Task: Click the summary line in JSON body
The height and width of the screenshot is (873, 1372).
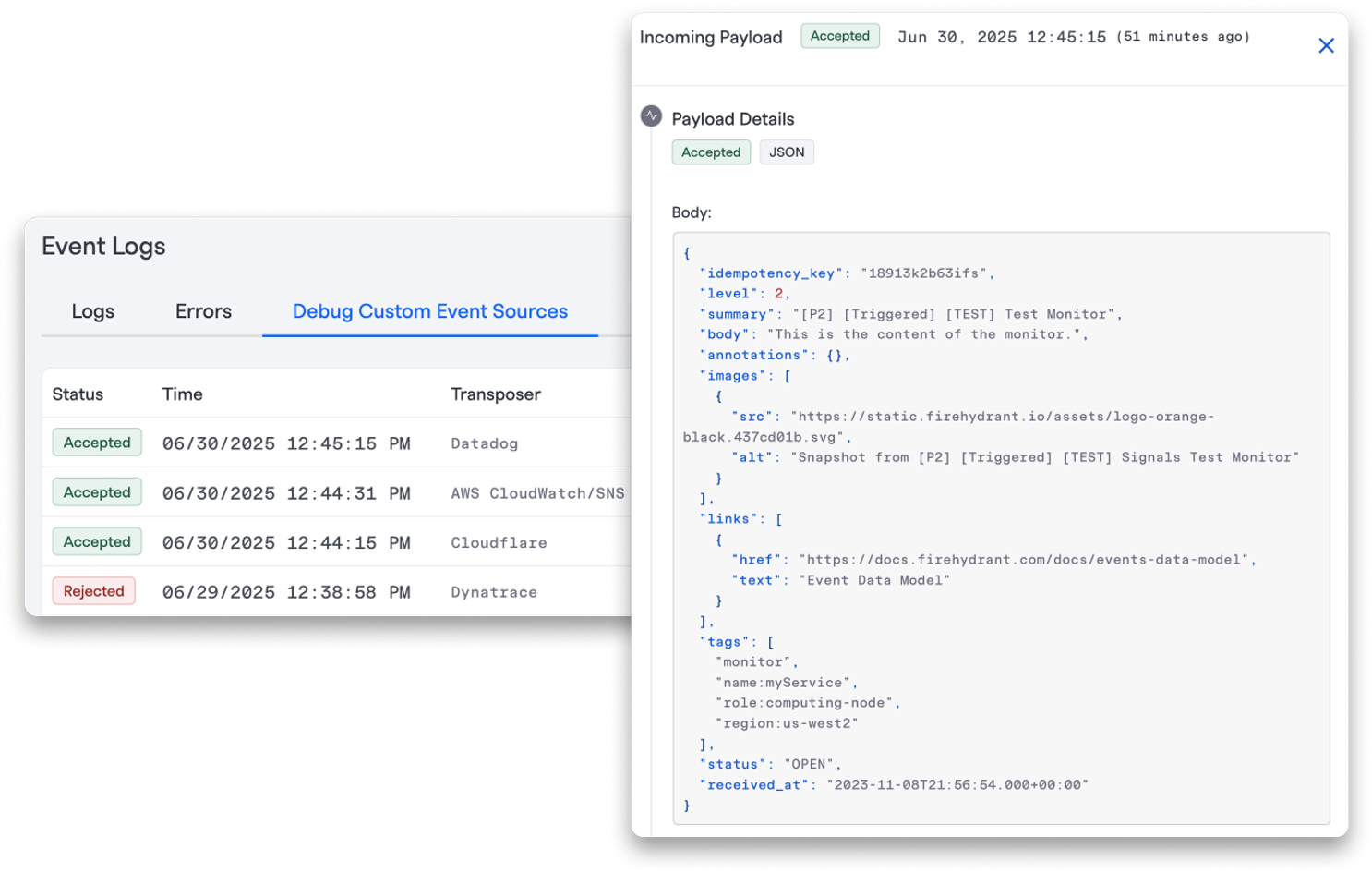Action: click(x=910, y=314)
